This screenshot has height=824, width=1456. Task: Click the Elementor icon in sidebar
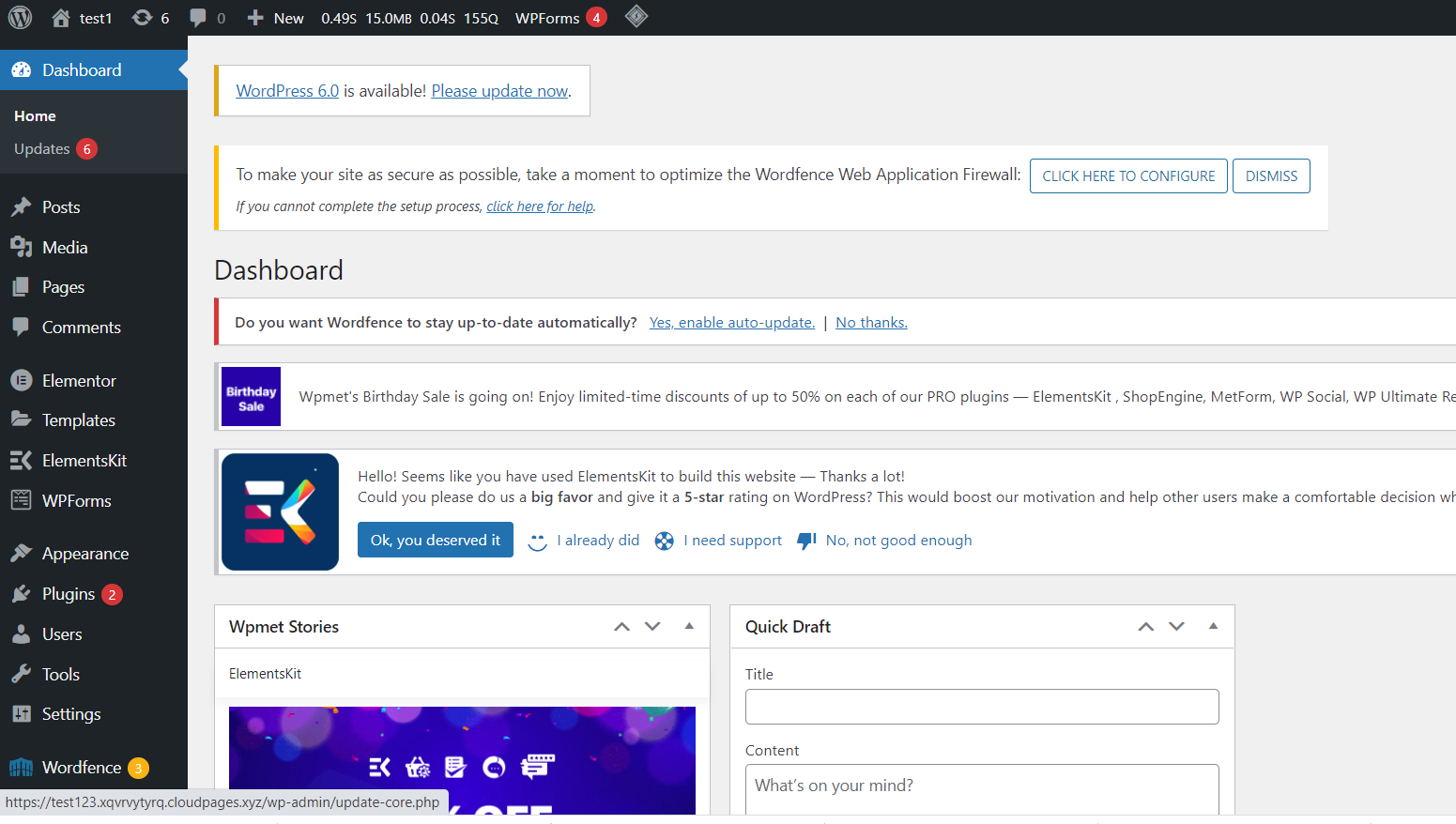click(x=22, y=381)
